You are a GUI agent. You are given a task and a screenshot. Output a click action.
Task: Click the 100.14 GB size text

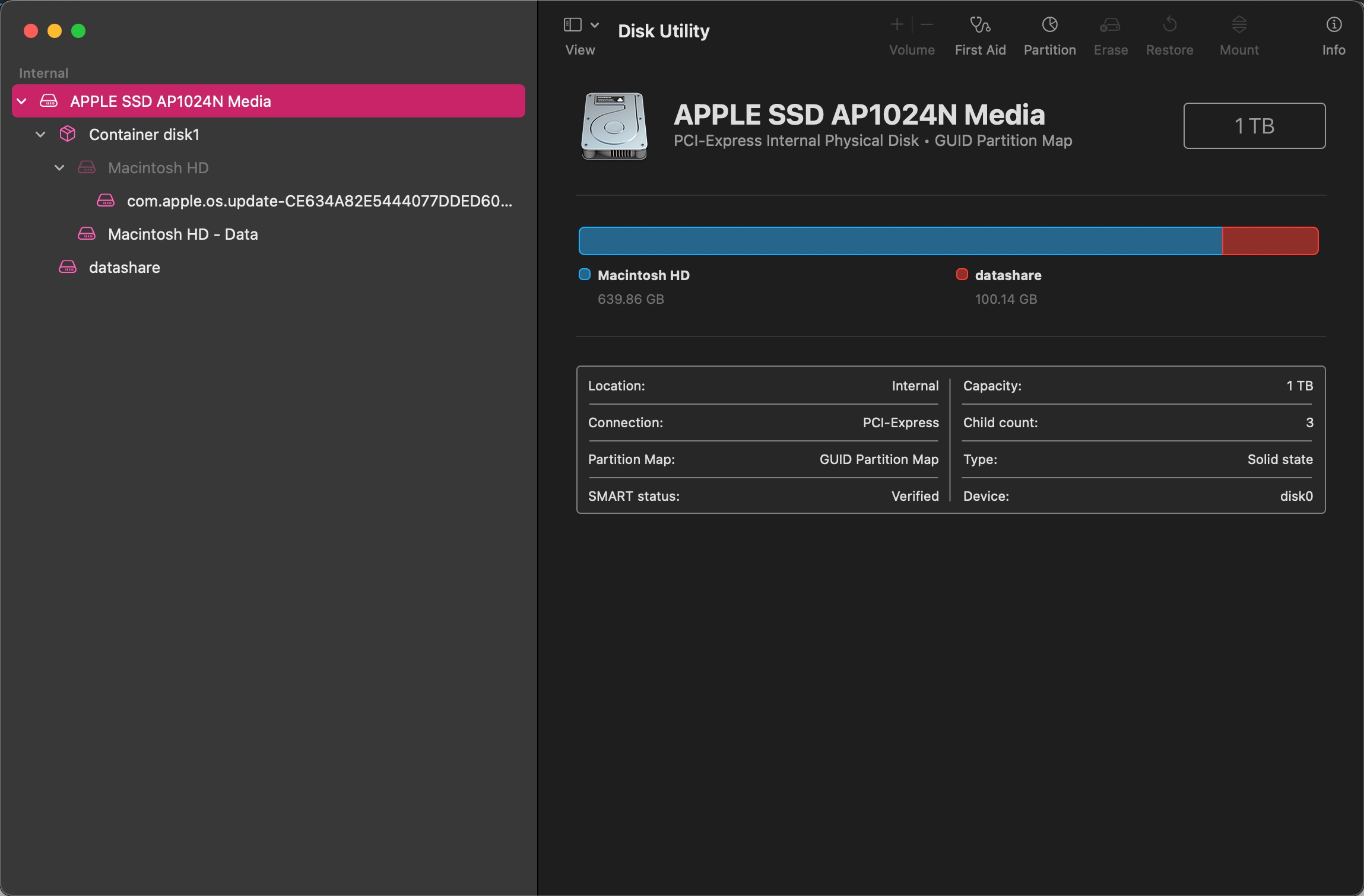[1006, 299]
